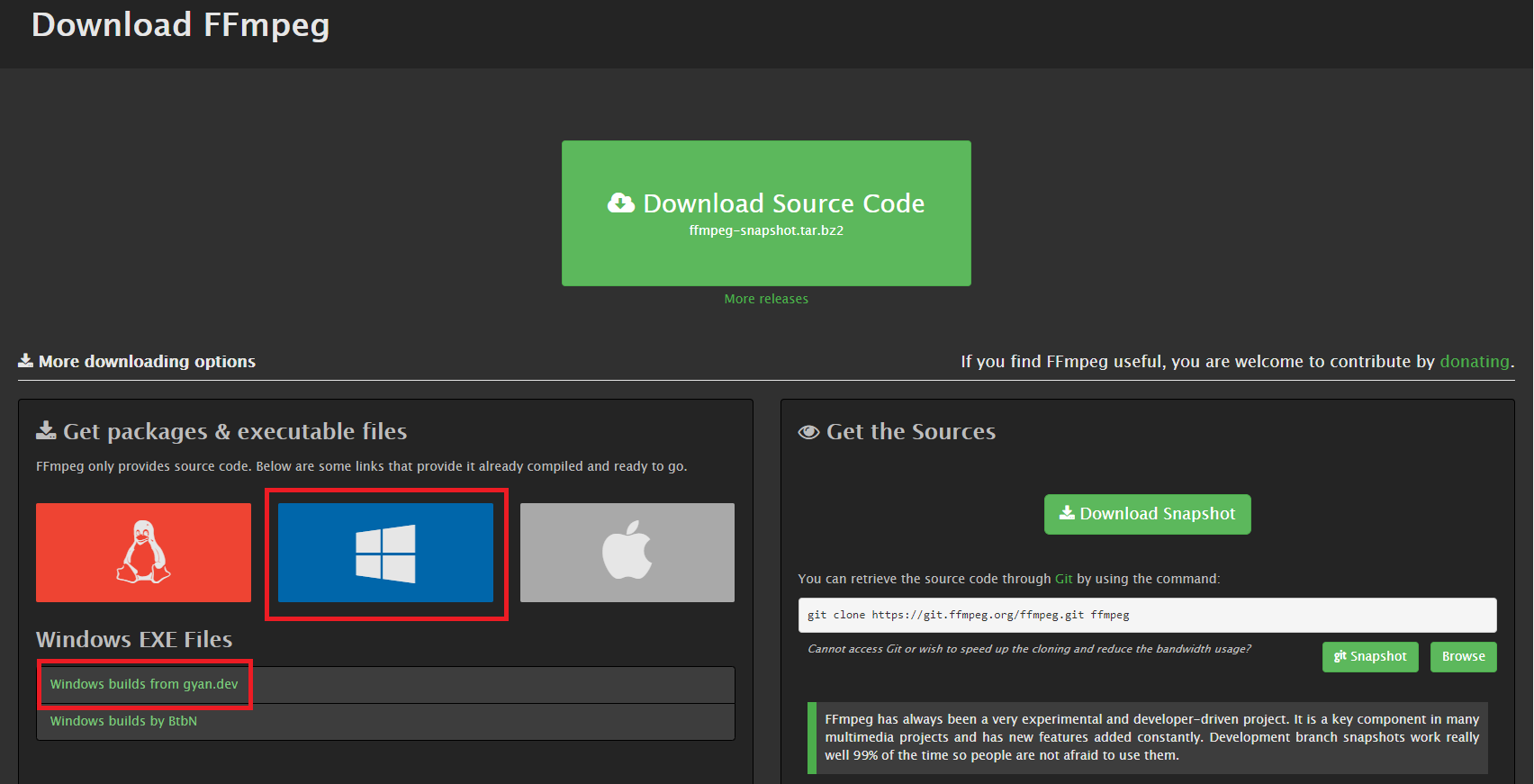Click the git logo in Snapshot button
This screenshot has width=1534, height=784.
[x=1340, y=656]
